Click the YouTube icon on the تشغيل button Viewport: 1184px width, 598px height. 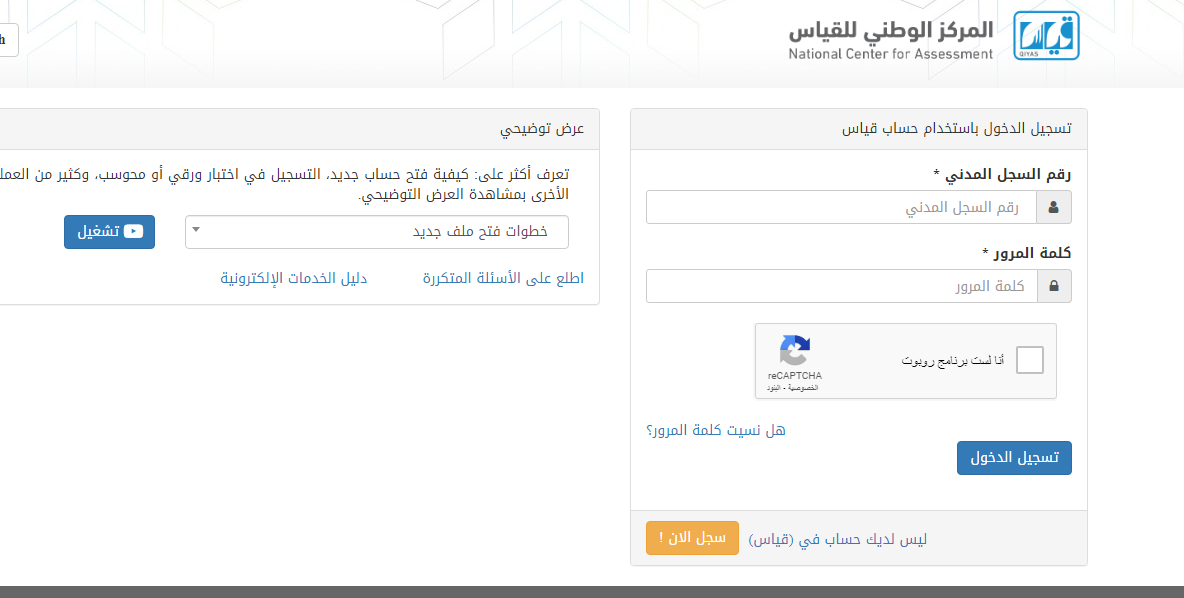[133, 231]
